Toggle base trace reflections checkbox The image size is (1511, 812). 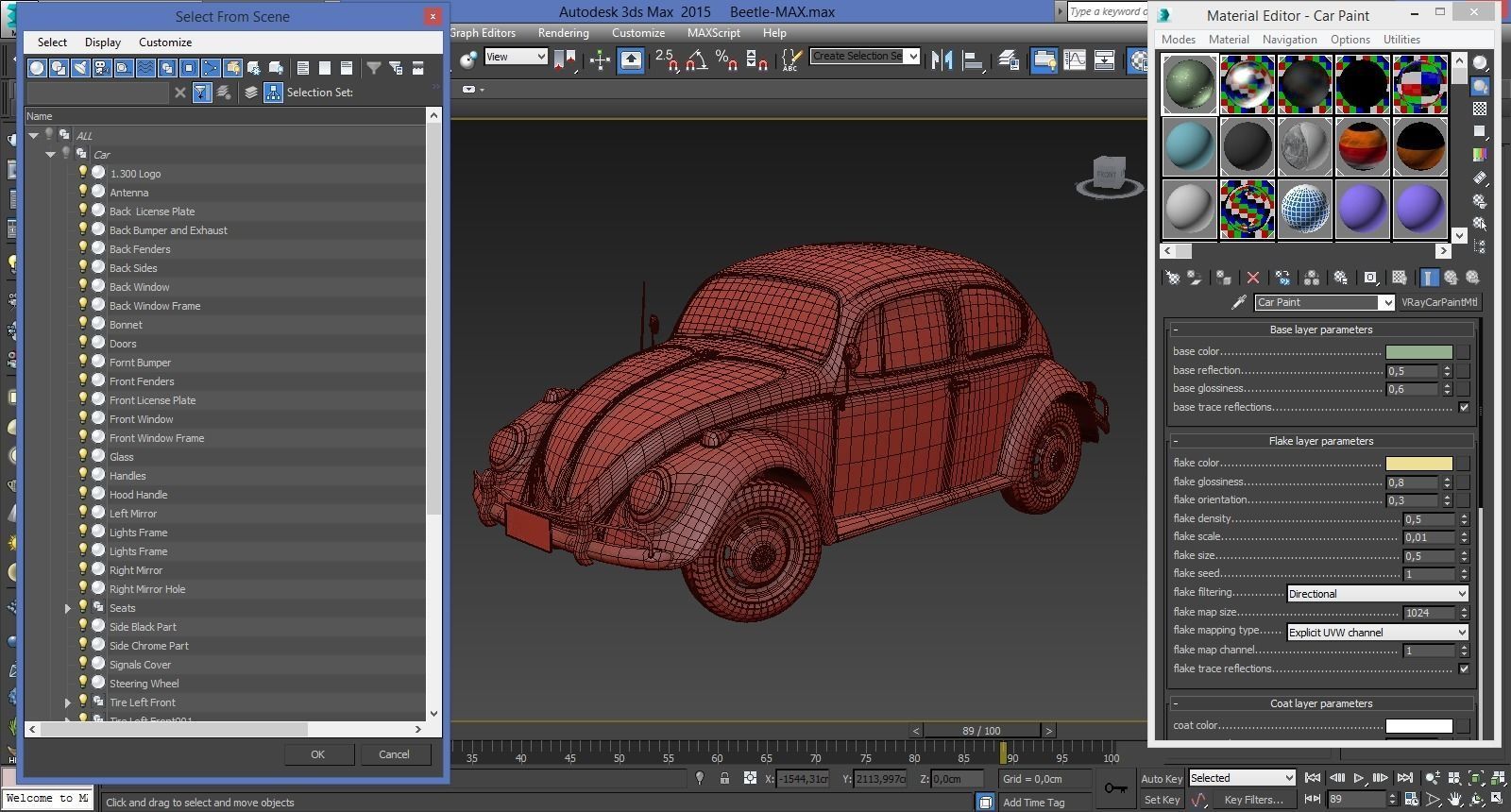pyautogui.click(x=1464, y=407)
